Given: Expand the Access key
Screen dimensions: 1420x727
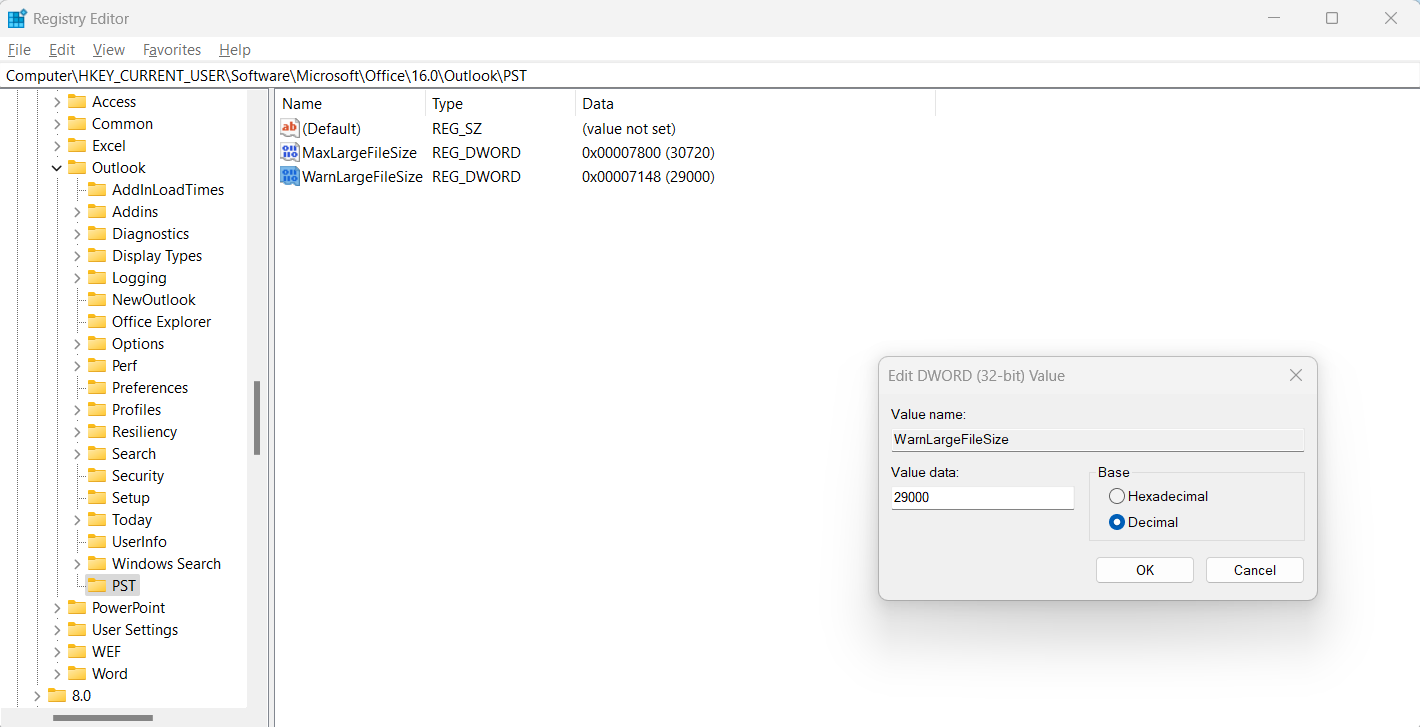Looking at the screenshot, I should click(x=57, y=102).
